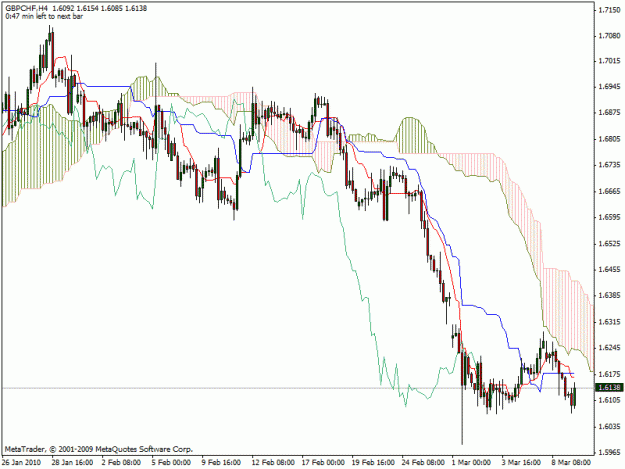Click the '5 Feb 00:00' time label

(171, 462)
